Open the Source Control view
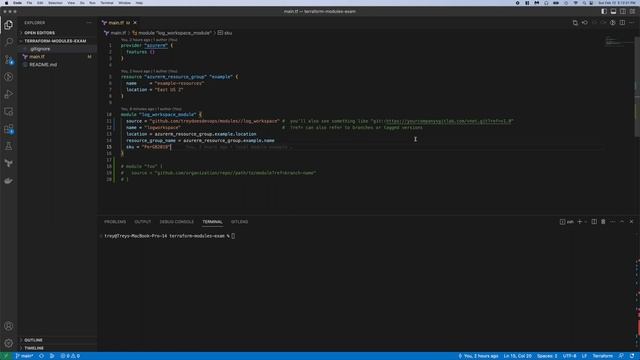This screenshot has height=360, width=640. 9,60
